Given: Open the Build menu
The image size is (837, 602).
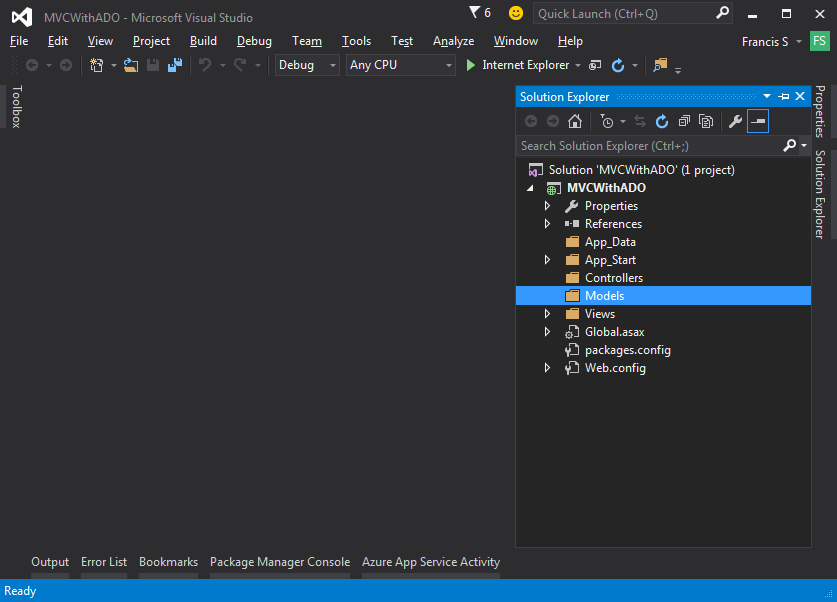Looking at the screenshot, I should click(203, 41).
